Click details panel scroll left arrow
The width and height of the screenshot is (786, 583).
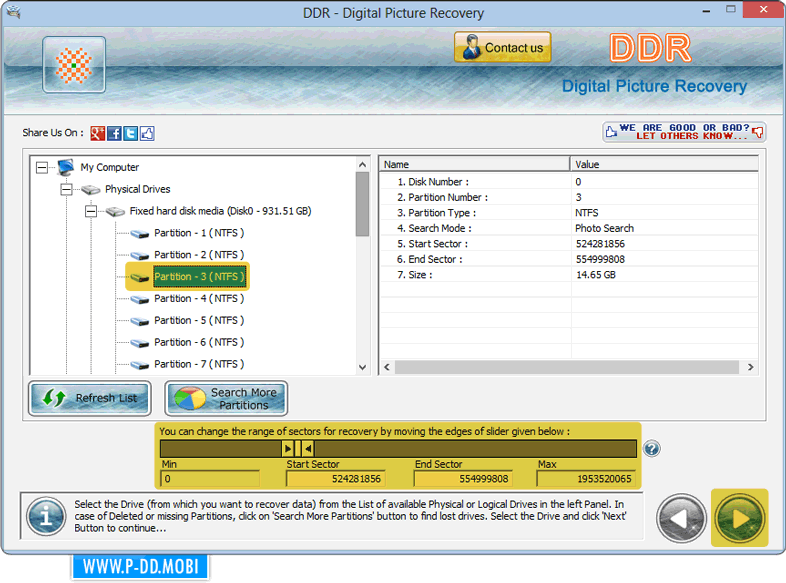tap(387, 367)
